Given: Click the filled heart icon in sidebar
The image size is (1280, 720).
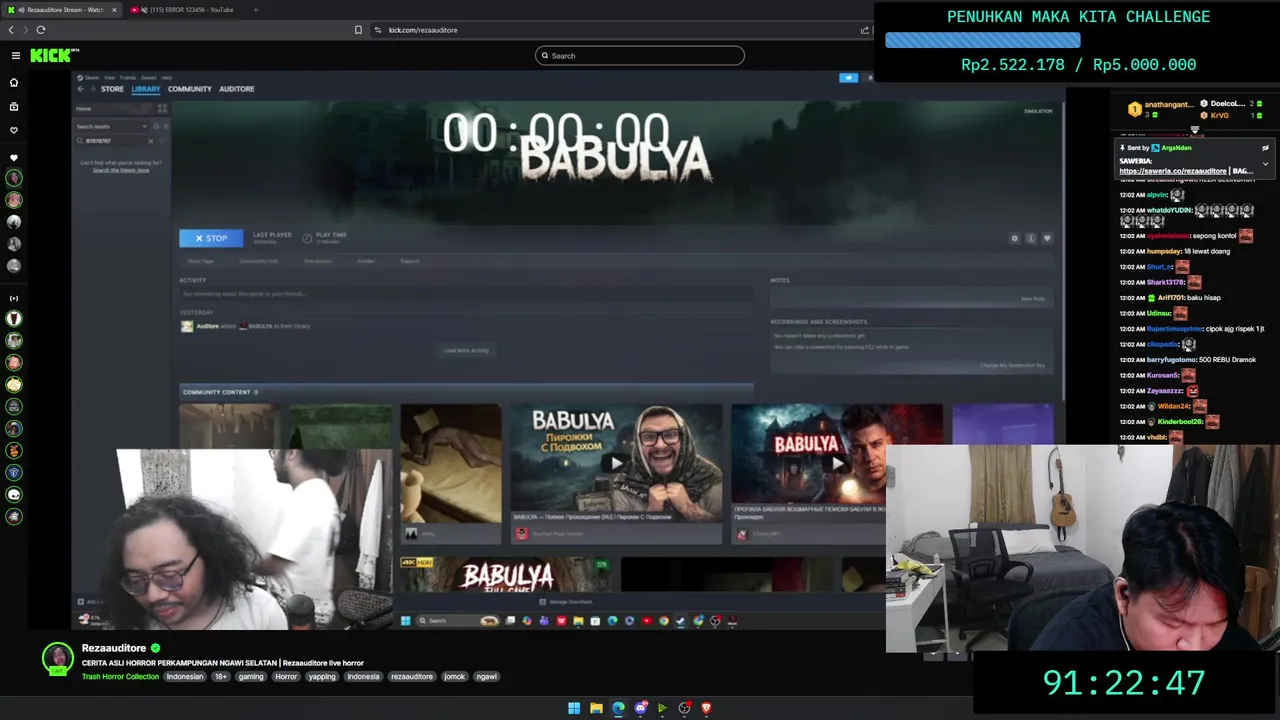Looking at the screenshot, I should pyautogui.click(x=14, y=158).
